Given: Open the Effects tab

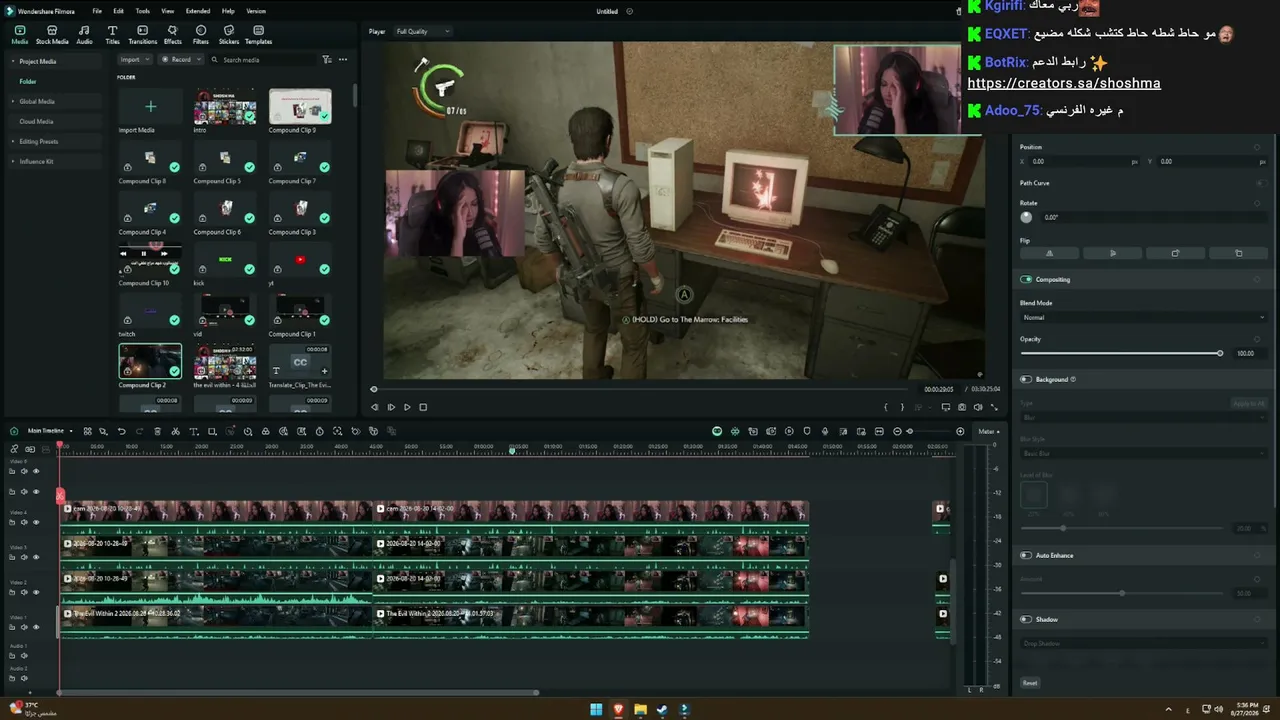Looking at the screenshot, I should [173, 35].
